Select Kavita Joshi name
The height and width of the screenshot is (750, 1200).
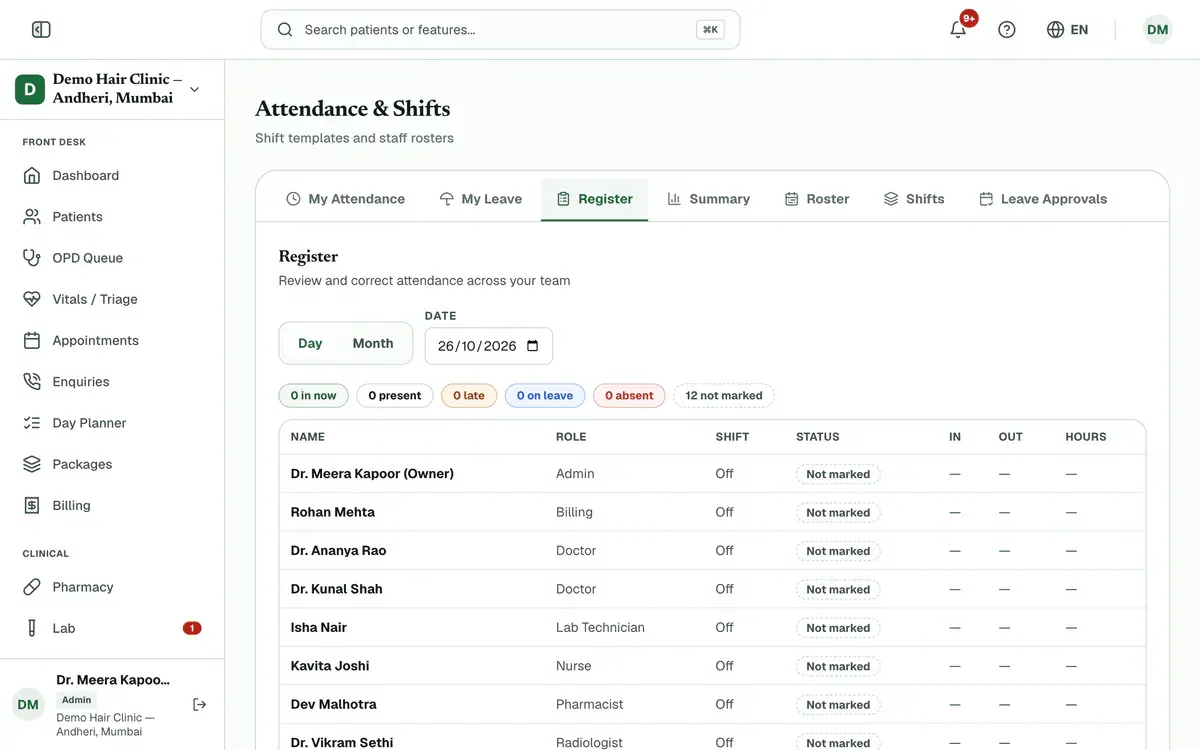(330, 666)
